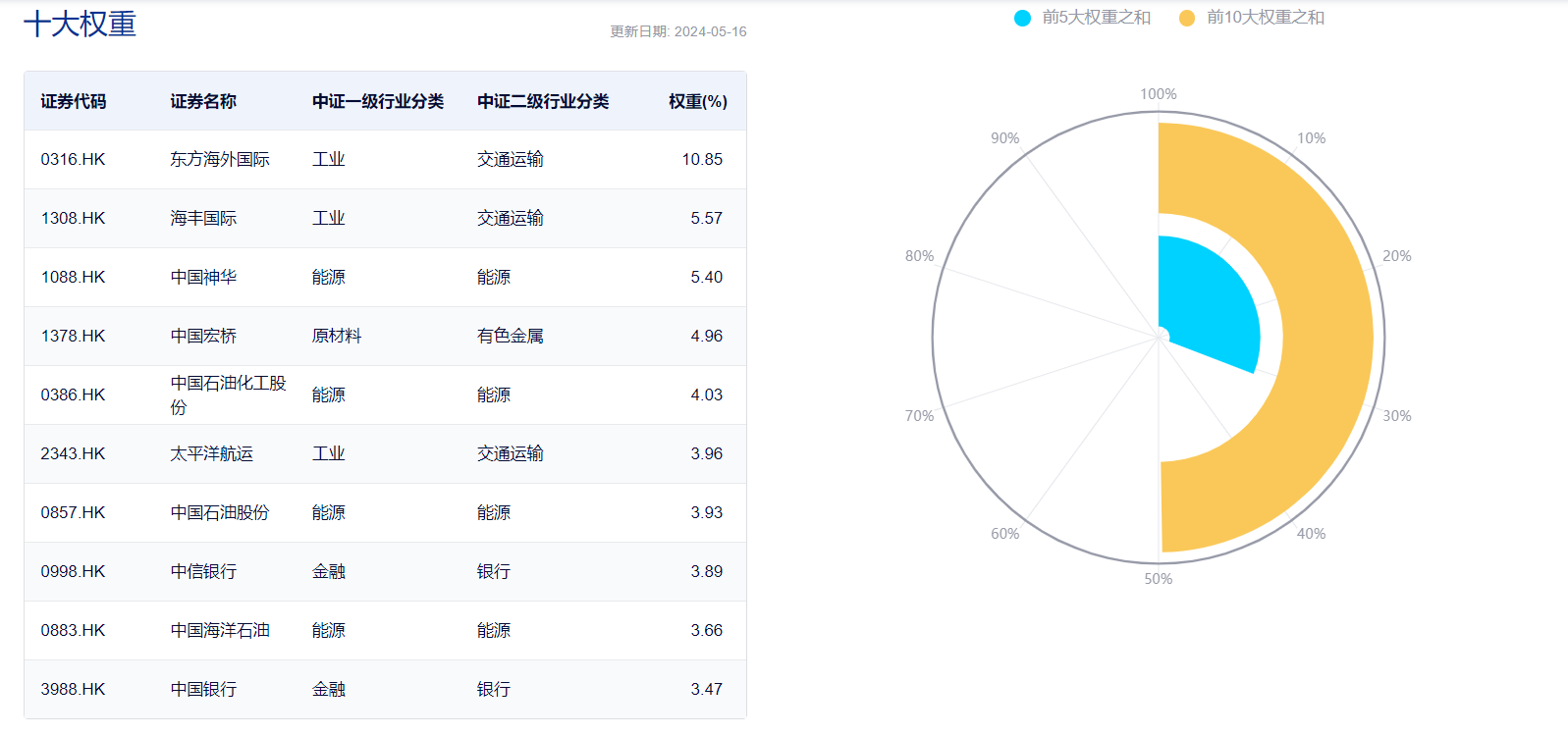Click weight value 4.96
The height and width of the screenshot is (736, 1568).
tap(706, 336)
